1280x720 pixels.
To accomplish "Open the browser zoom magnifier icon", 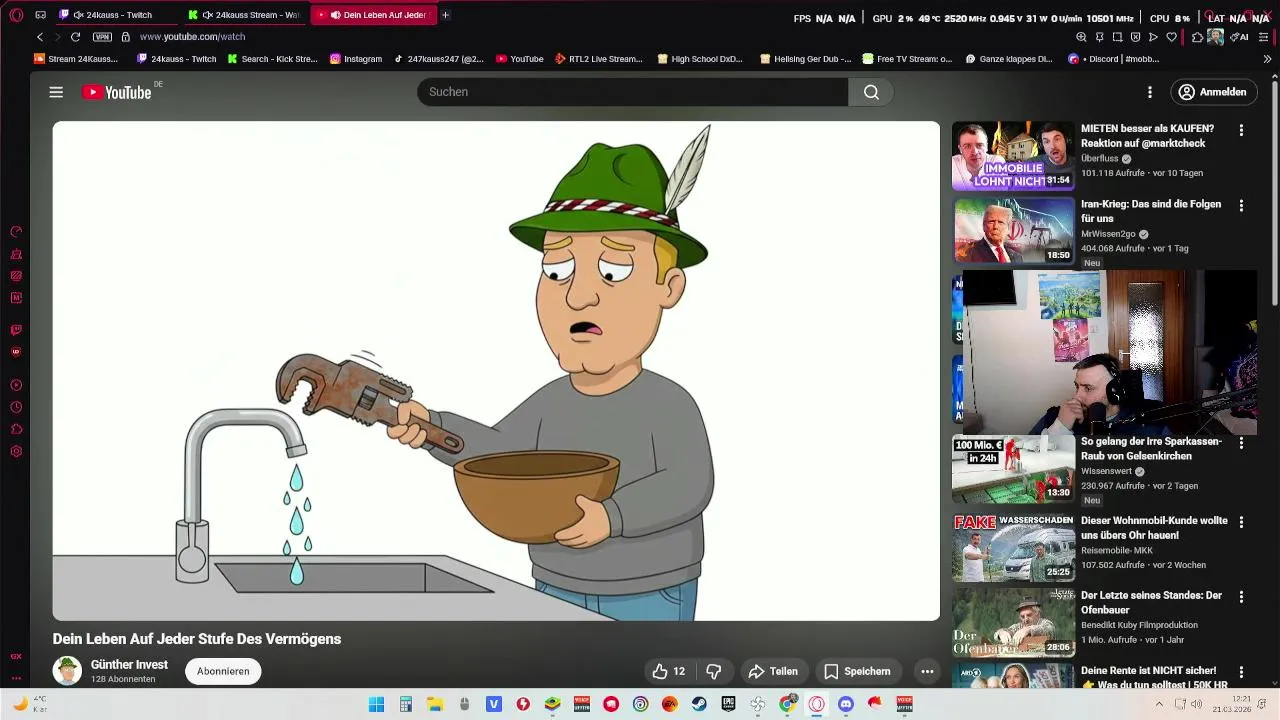I will click(1081, 37).
